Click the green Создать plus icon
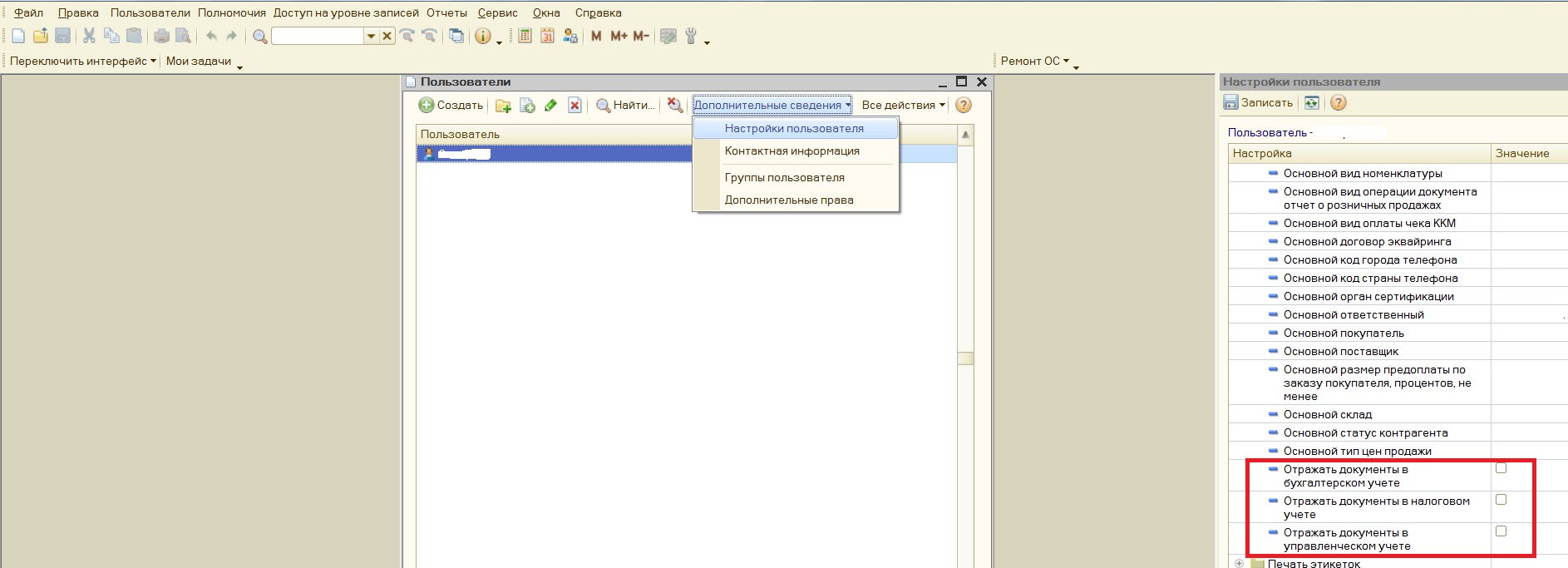 [427, 105]
